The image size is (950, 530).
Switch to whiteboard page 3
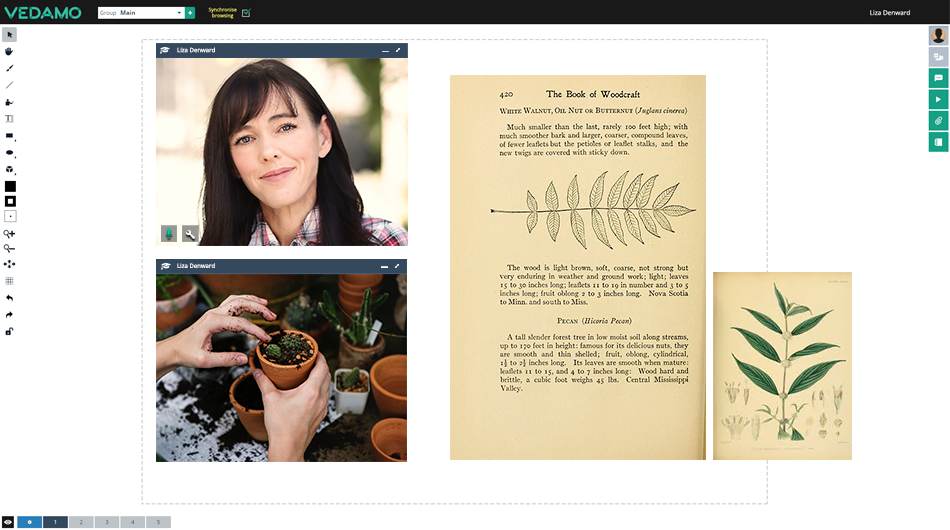click(x=107, y=522)
